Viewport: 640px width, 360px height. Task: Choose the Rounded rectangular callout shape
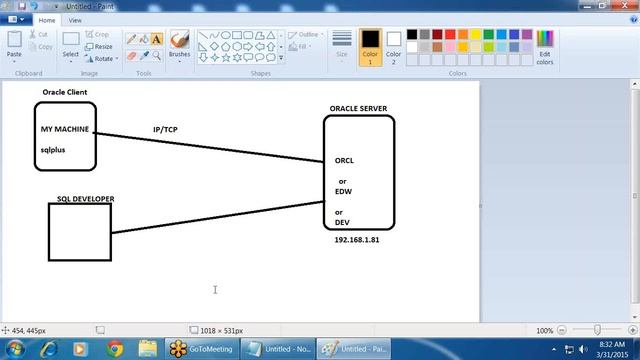pyautogui.click(x=248, y=58)
